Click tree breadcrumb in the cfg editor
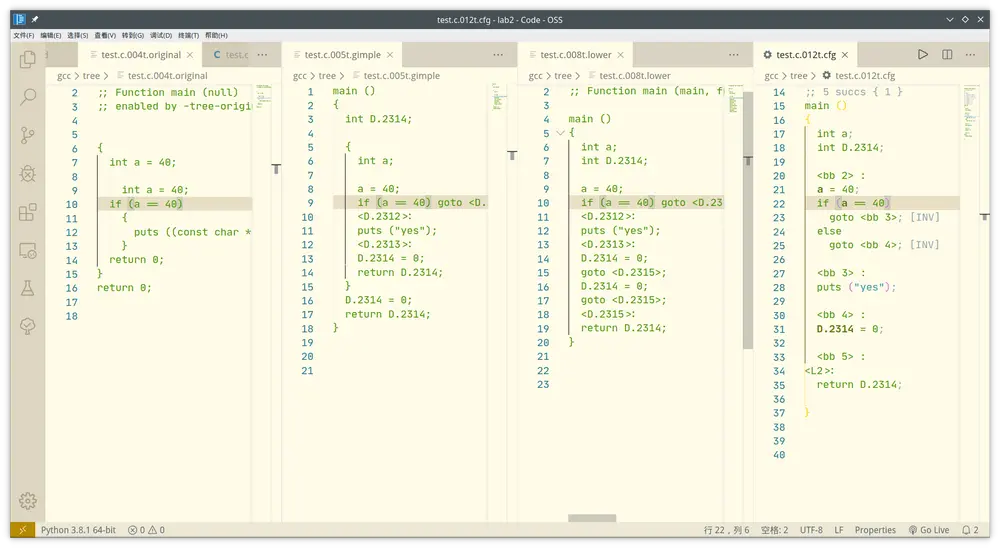Viewport: 1000px width, 548px height. [x=798, y=76]
